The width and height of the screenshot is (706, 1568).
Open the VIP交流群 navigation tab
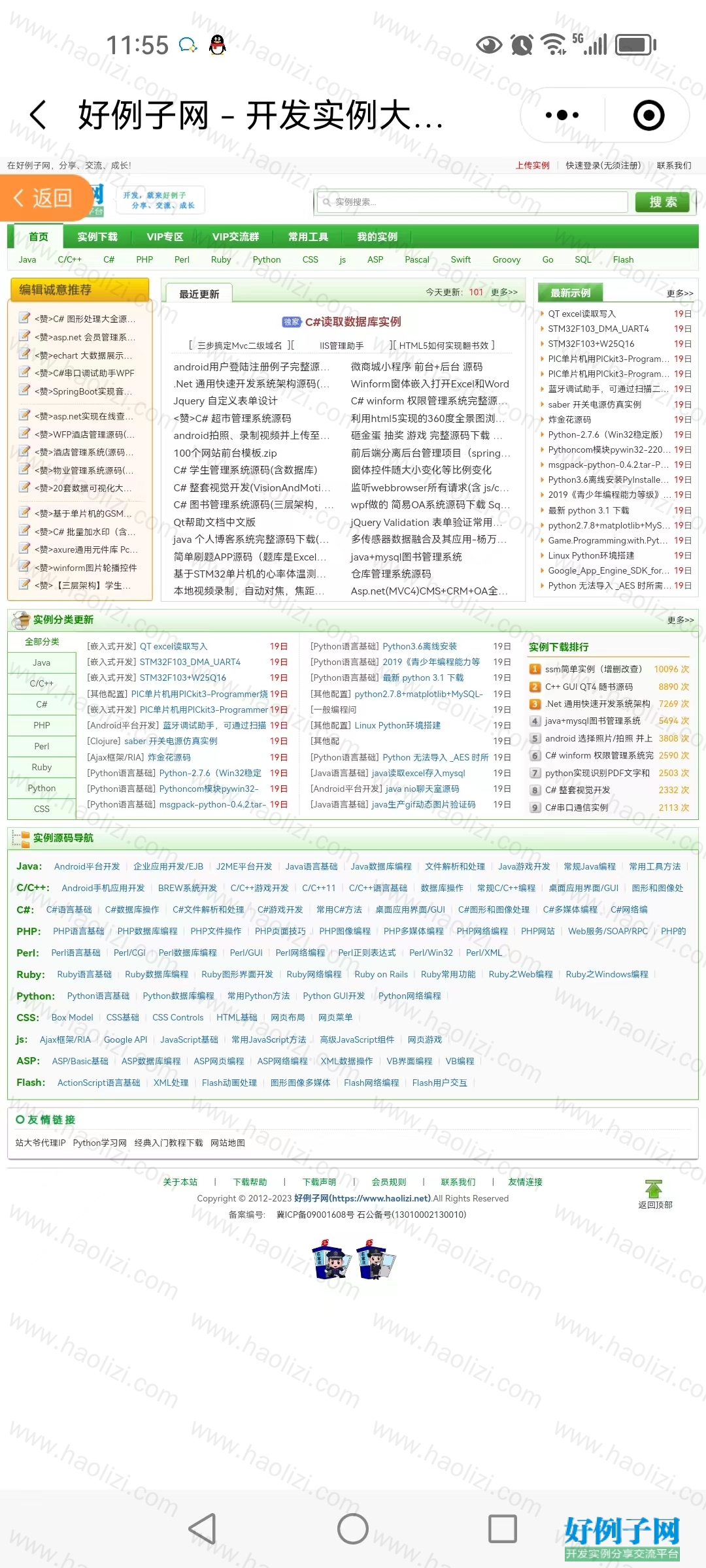(x=235, y=237)
